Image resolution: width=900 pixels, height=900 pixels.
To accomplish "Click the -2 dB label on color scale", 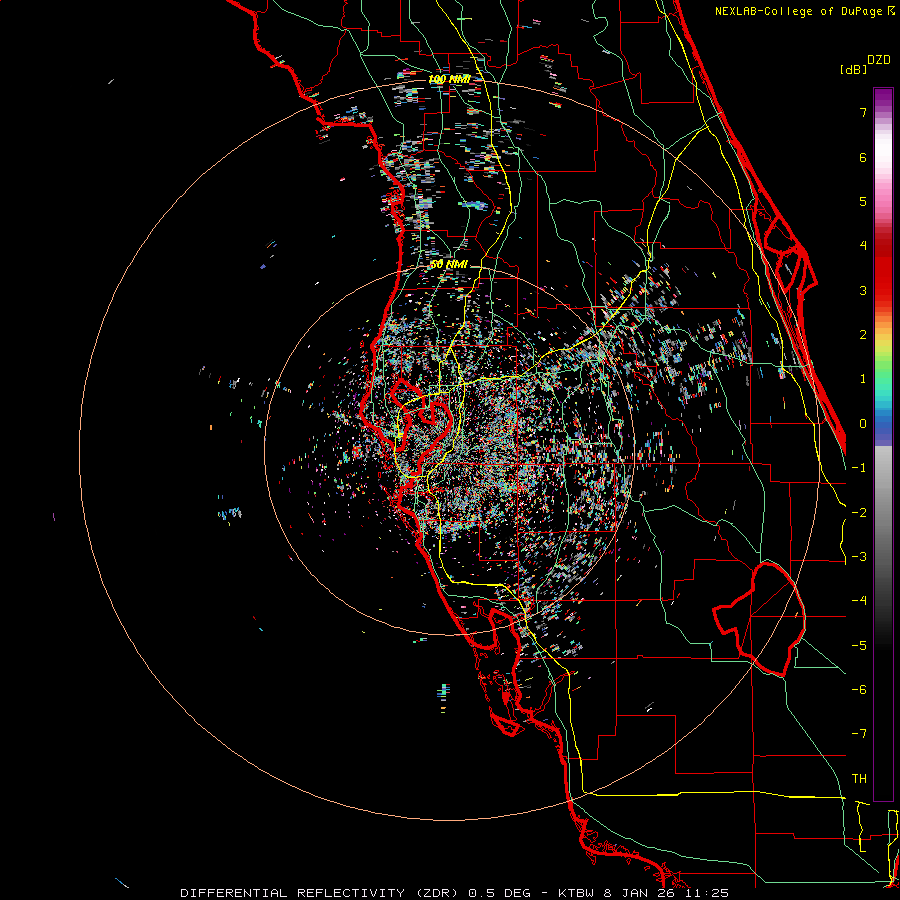I will [859, 512].
